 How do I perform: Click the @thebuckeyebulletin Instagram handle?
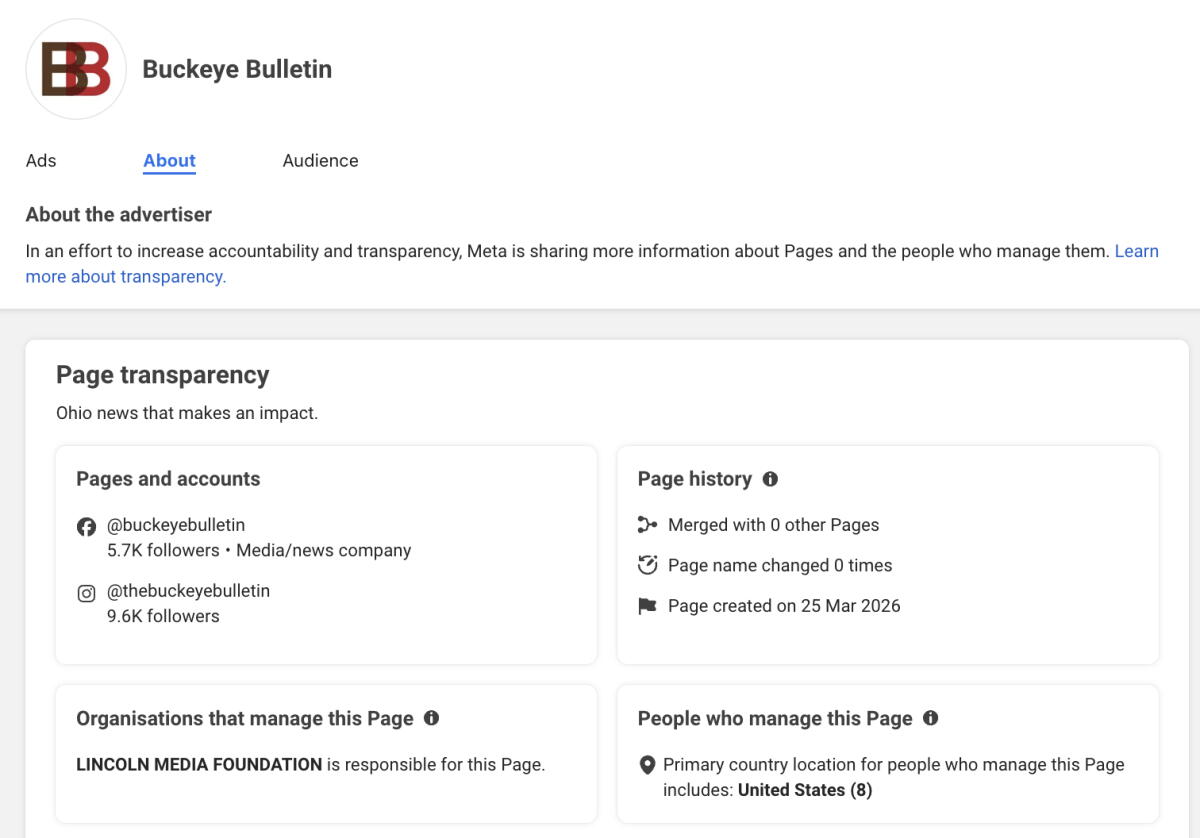click(189, 591)
